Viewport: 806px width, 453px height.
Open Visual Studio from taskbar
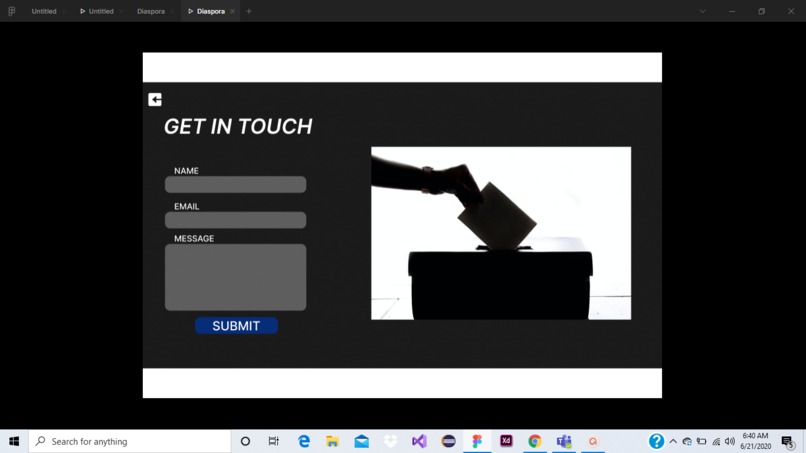tap(419, 441)
